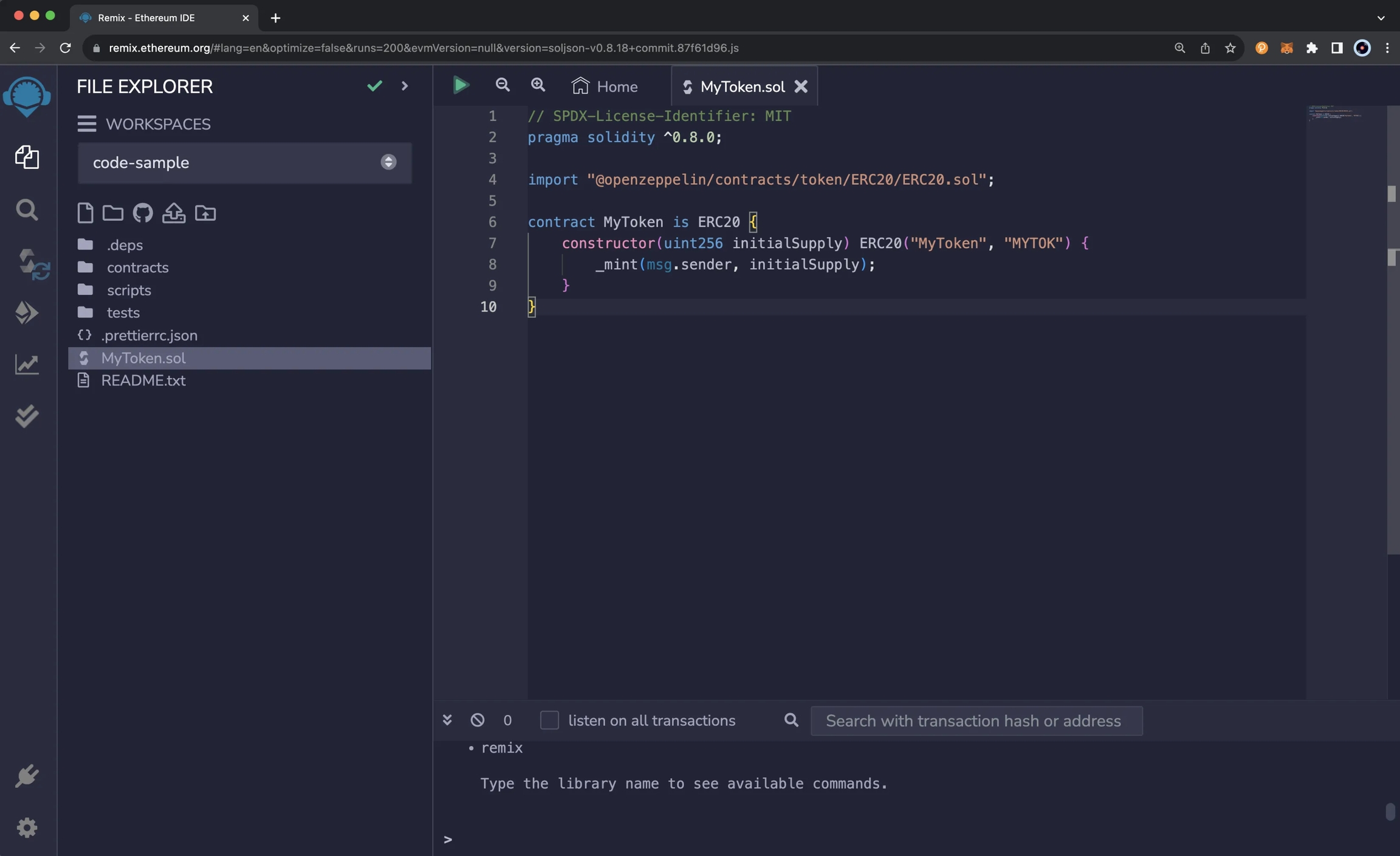Click the transaction hash search field
Image resolution: width=1400 pixels, height=856 pixels.
click(x=976, y=721)
